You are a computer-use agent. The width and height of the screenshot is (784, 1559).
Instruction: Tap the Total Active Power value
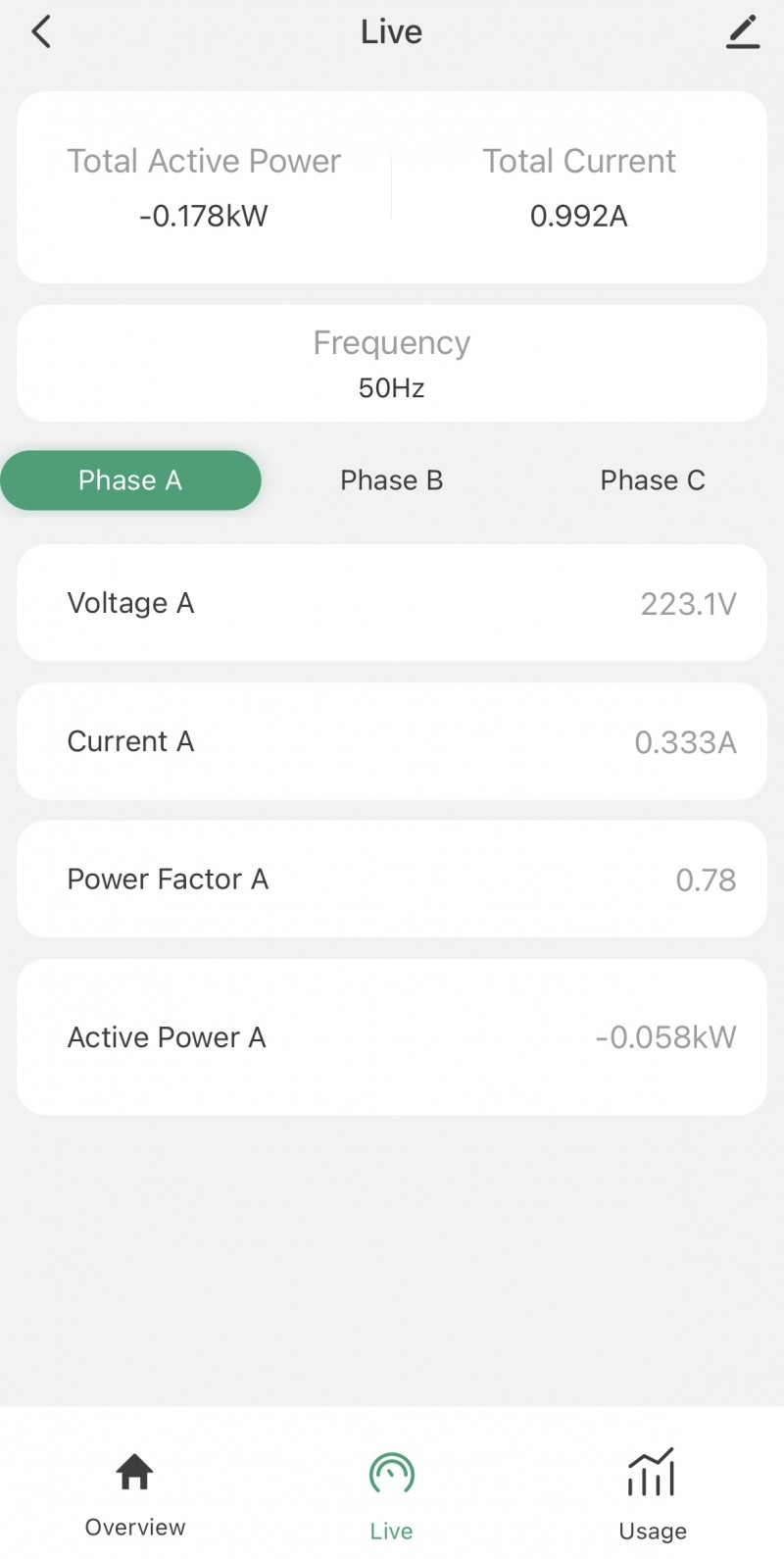pos(204,216)
